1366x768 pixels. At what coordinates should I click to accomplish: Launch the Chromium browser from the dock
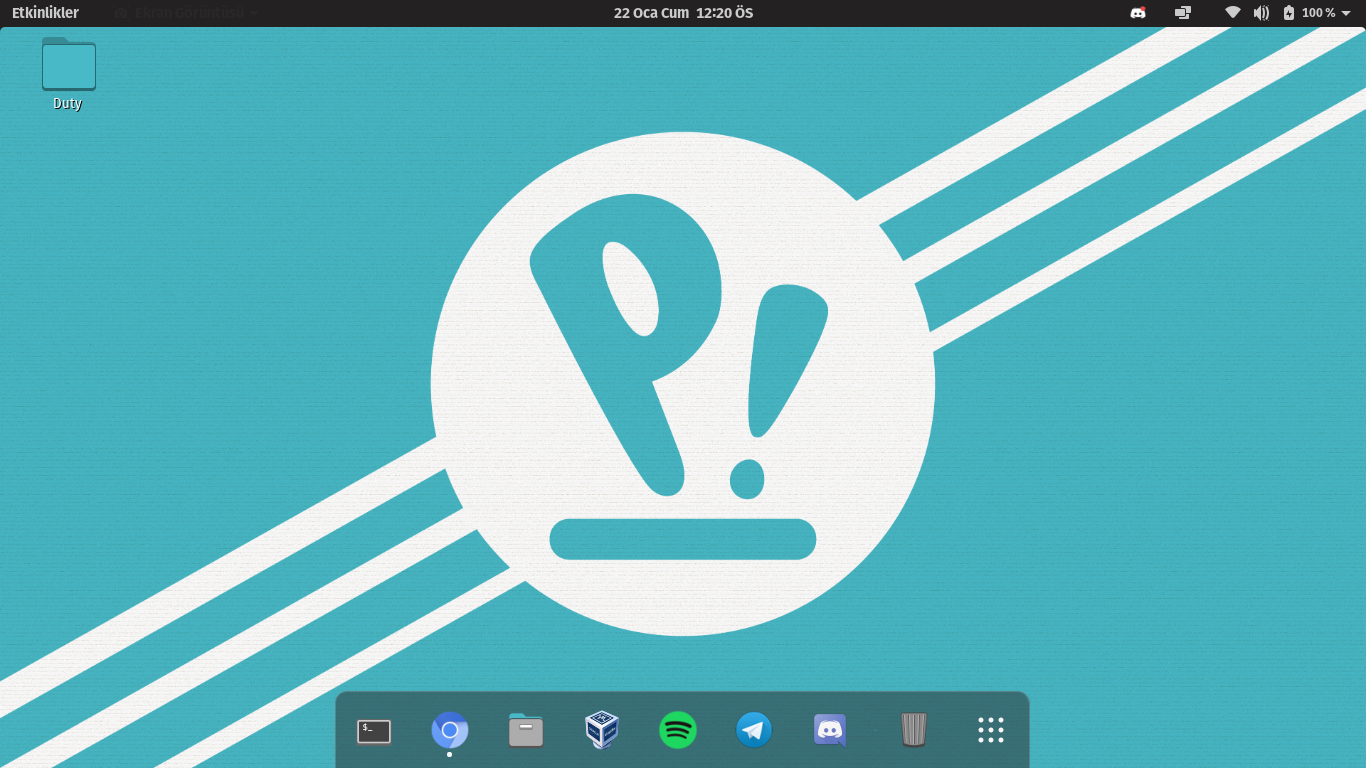coord(450,730)
